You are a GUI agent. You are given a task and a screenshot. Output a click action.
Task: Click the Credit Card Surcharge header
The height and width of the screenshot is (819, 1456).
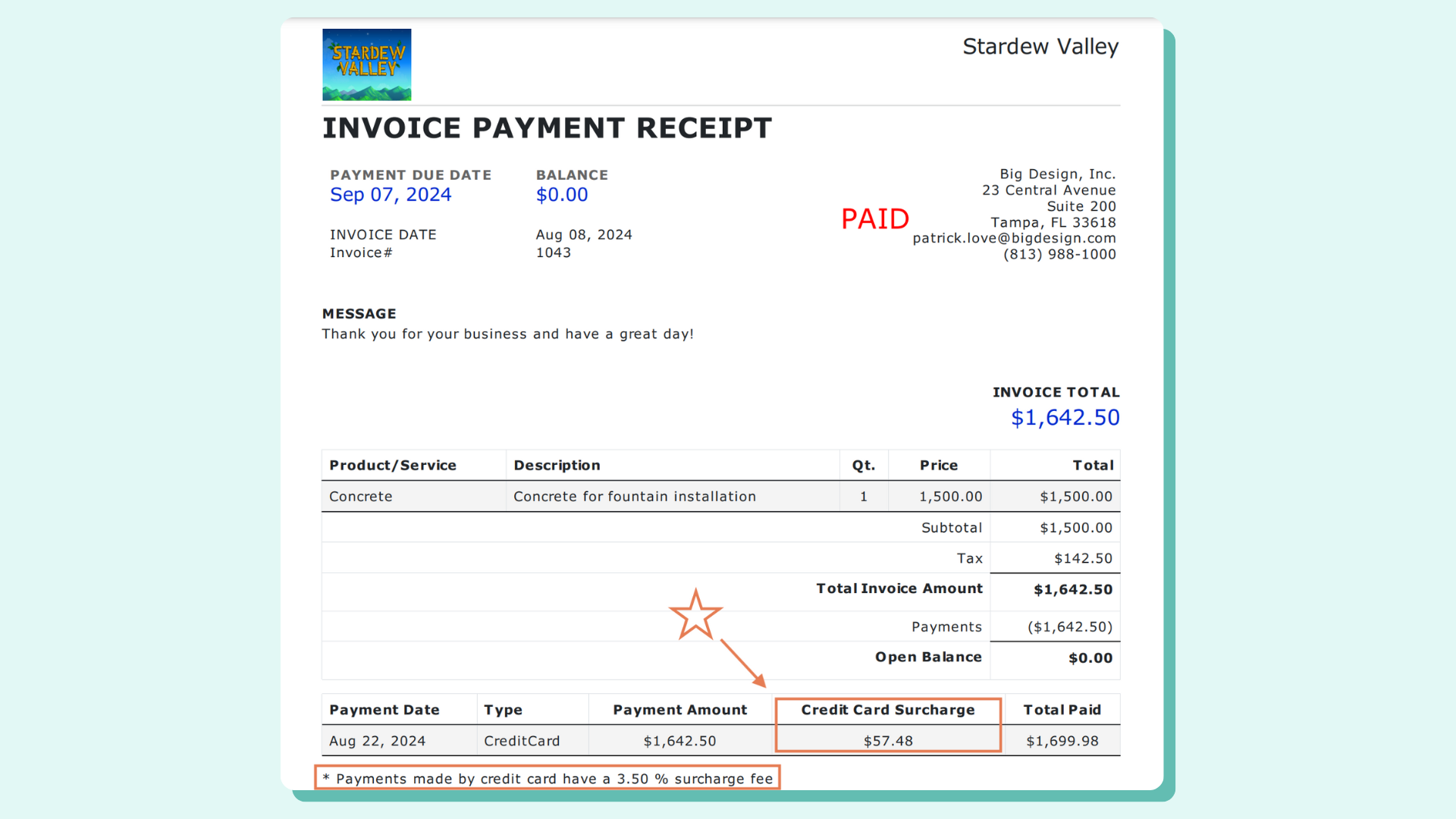(887, 710)
